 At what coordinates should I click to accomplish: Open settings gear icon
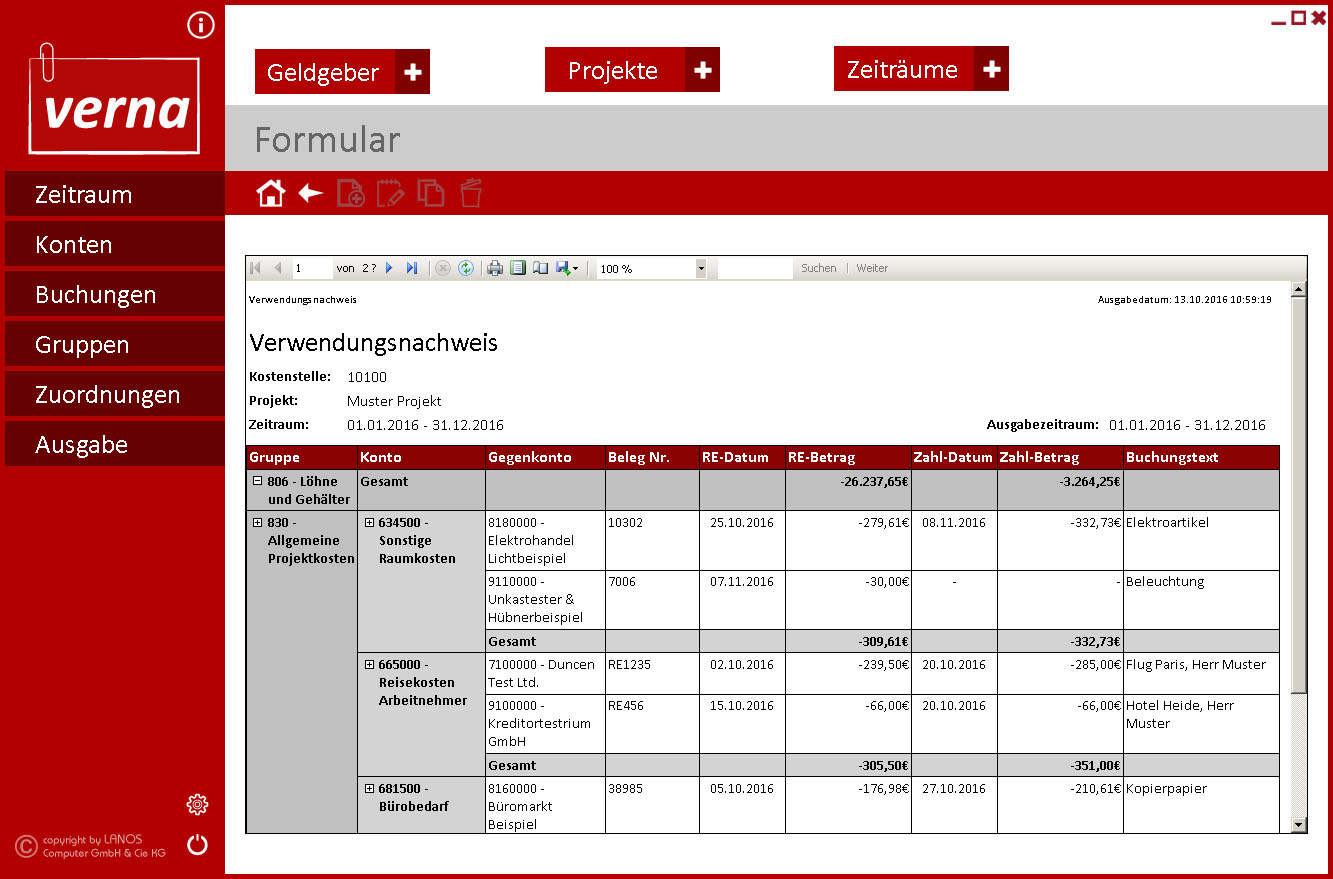coord(197,804)
